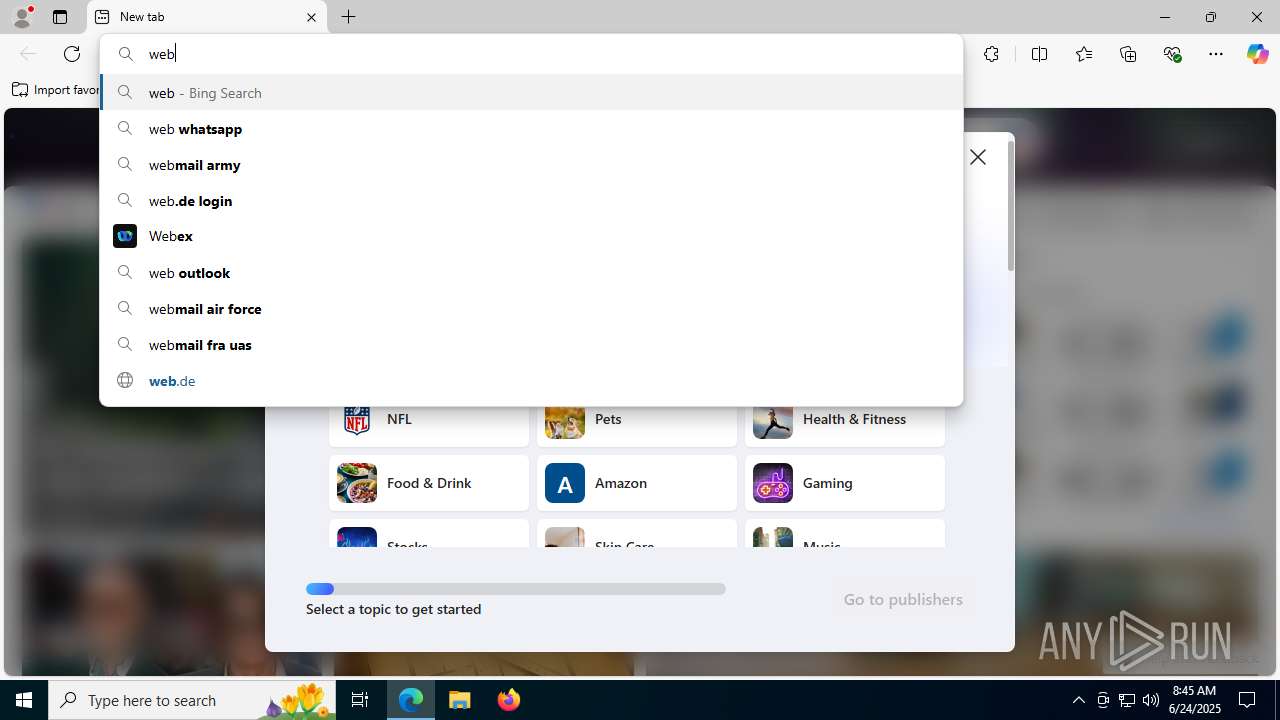Click the Edge taskbar icon
Image resolution: width=1280 pixels, height=720 pixels.
411,700
